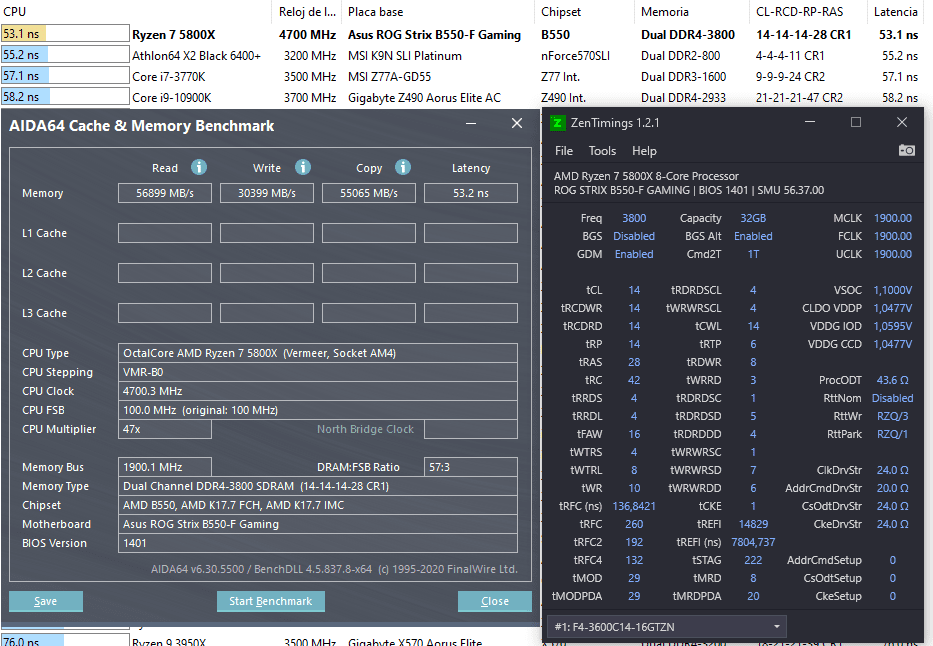Click the empty L3 Cache Latency field
This screenshot has height=646, width=933.
click(471, 313)
